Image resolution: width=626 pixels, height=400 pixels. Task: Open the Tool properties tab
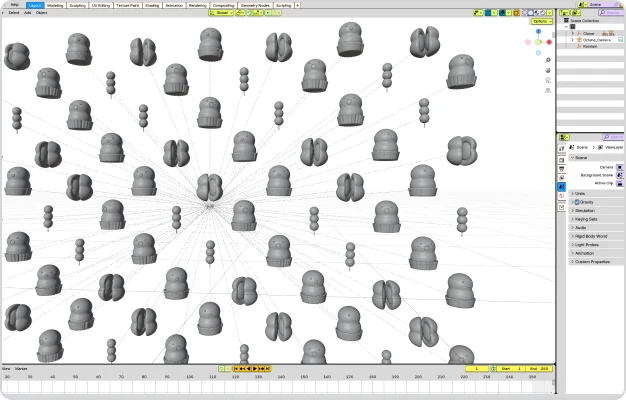[x=562, y=149]
